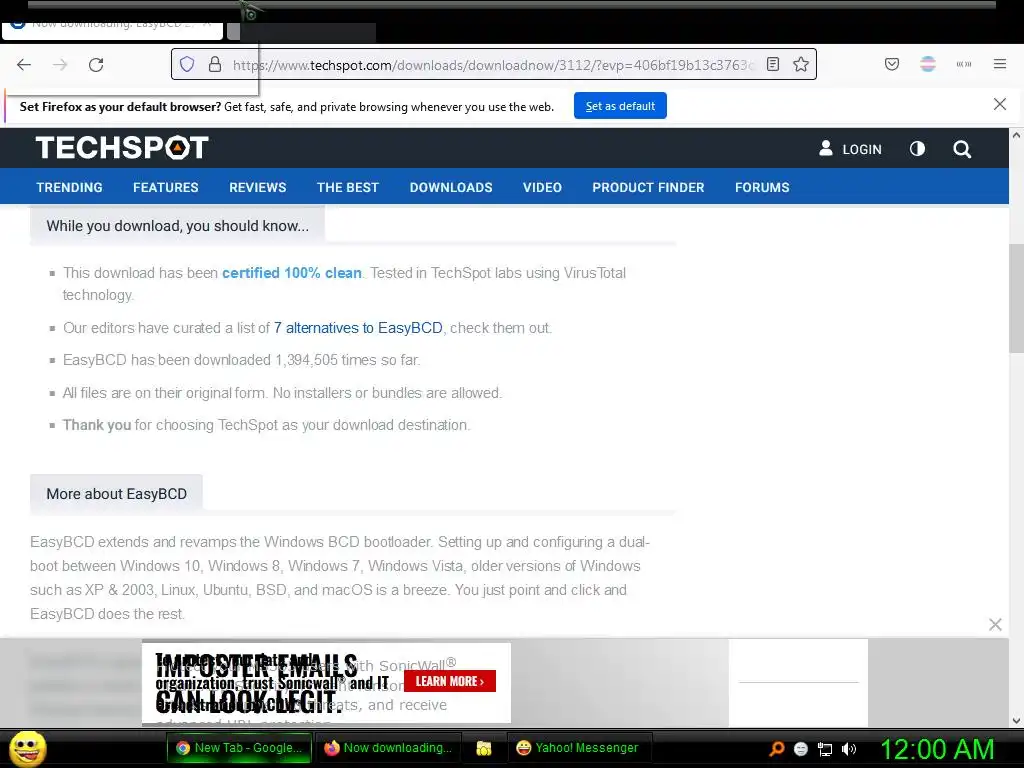Bookmark this page with the star icon
Image resolution: width=1024 pixels, height=768 pixels.
click(x=801, y=64)
